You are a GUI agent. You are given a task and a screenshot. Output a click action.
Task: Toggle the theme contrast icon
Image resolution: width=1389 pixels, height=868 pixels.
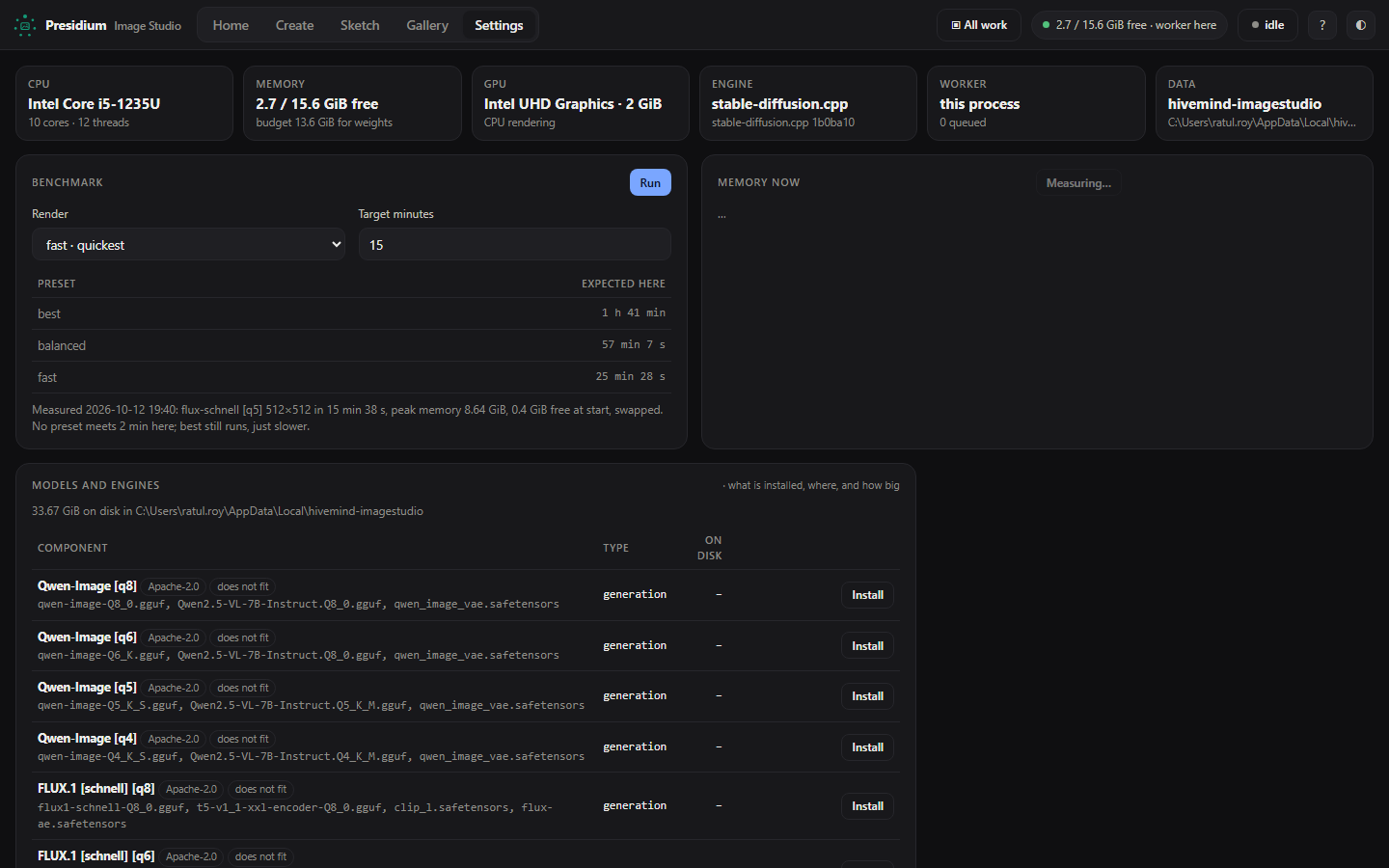pos(1361,25)
